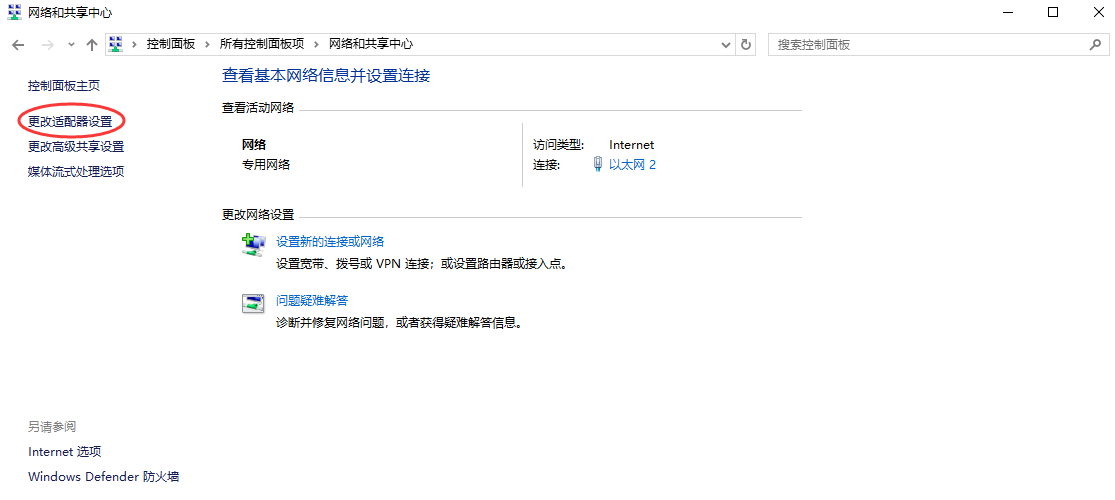This screenshot has height=500, width=1115.
Task: Click the up-one-level arrow
Action: tap(92, 45)
